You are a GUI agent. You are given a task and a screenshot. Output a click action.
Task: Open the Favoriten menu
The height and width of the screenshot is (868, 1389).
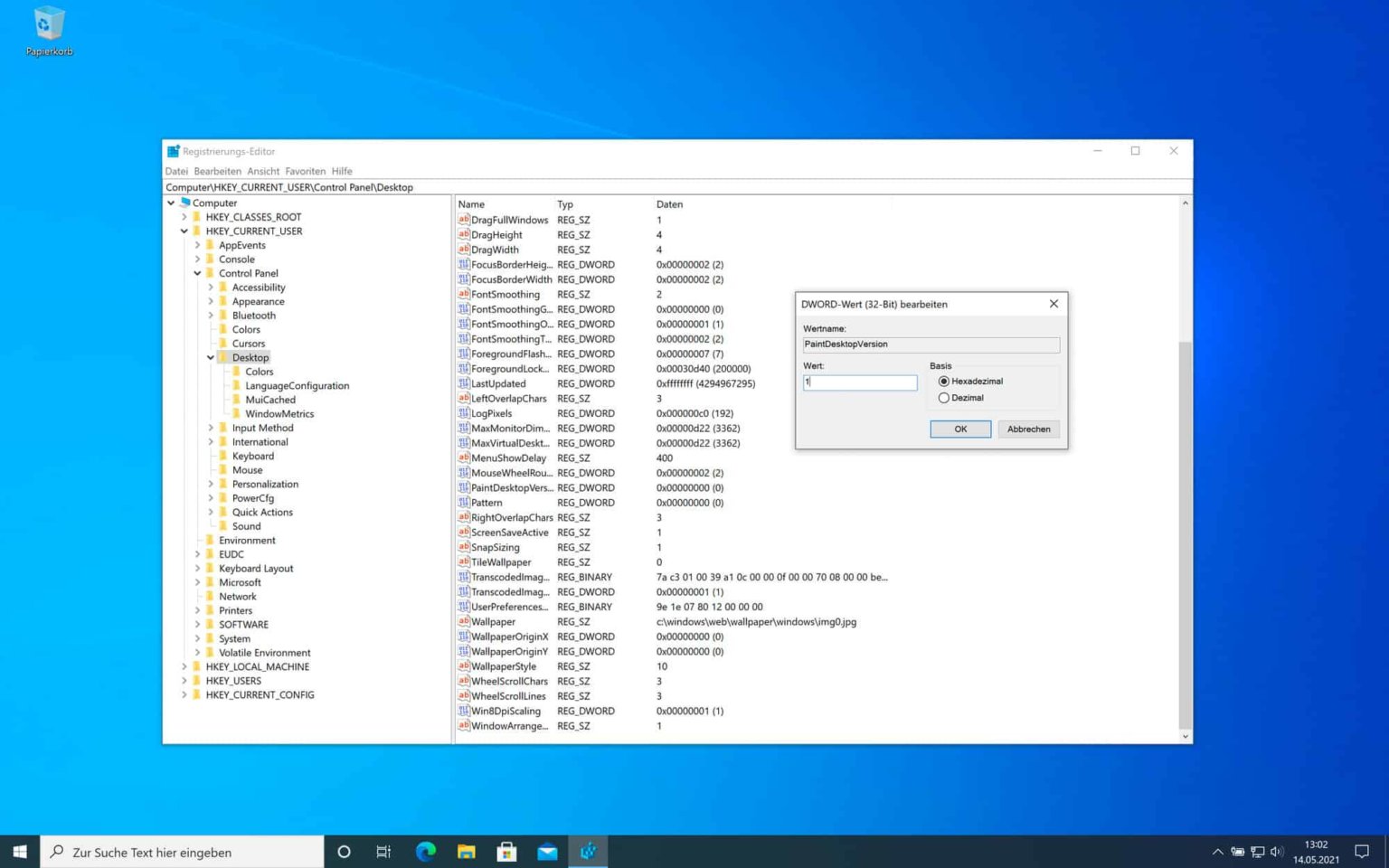pyautogui.click(x=305, y=171)
